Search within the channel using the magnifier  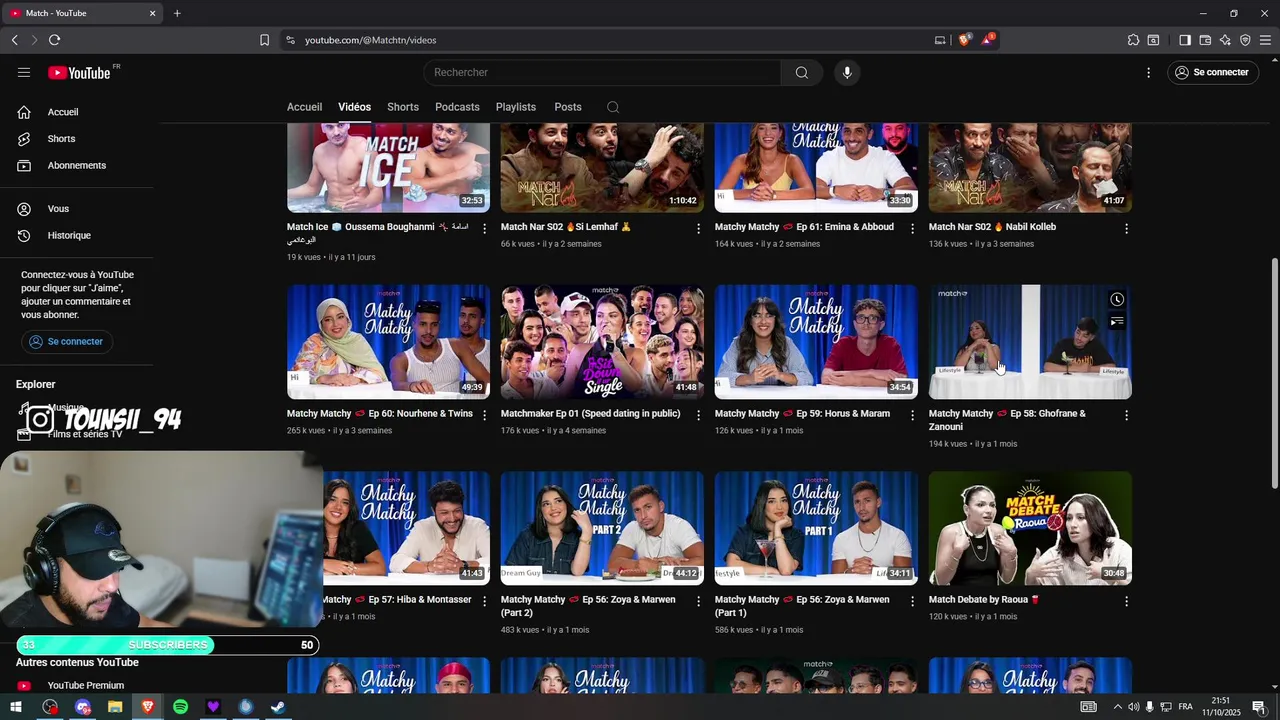point(613,107)
